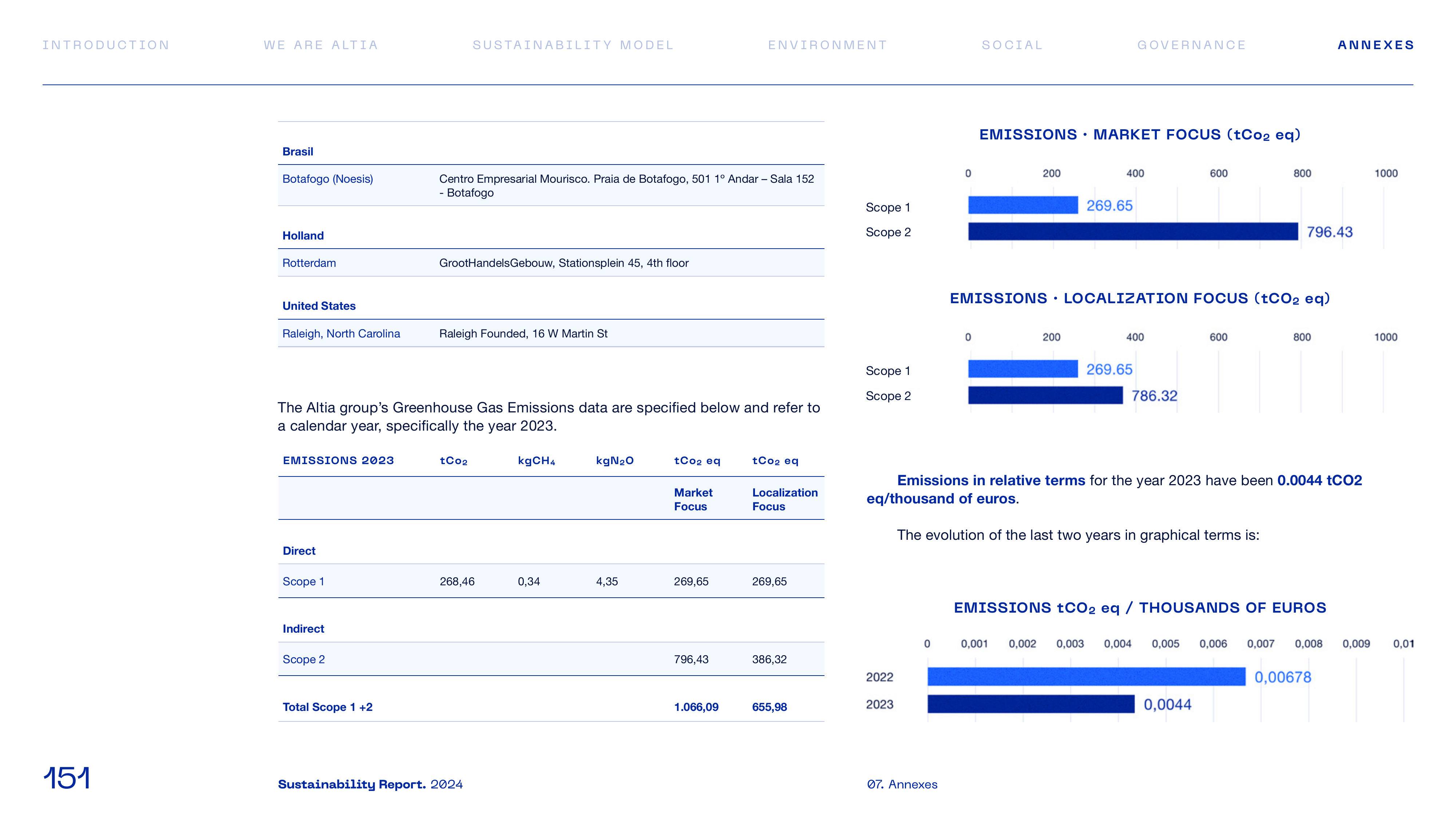Click the Total Scope 1 +2 label
The width and height of the screenshot is (1456, 819).
click(x=327, y=707)
